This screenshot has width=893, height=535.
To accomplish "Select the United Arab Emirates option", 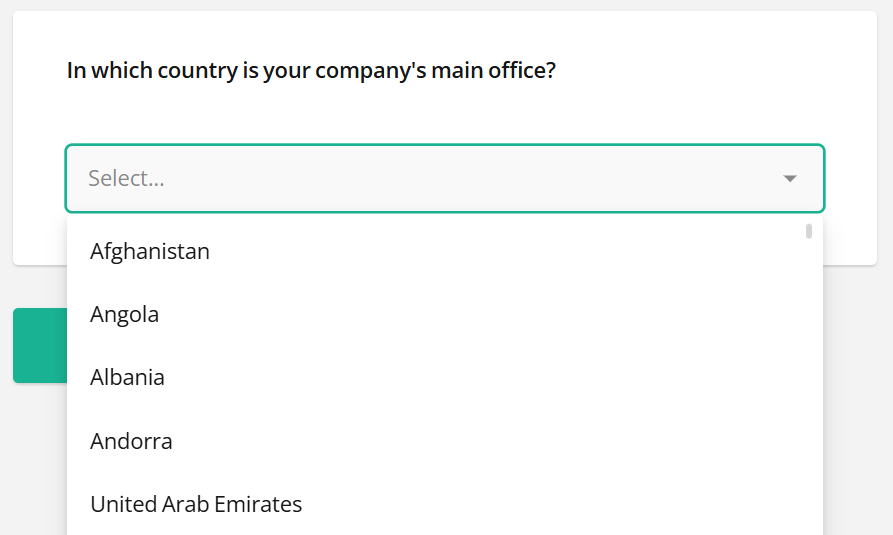I will tap(196, 504).
